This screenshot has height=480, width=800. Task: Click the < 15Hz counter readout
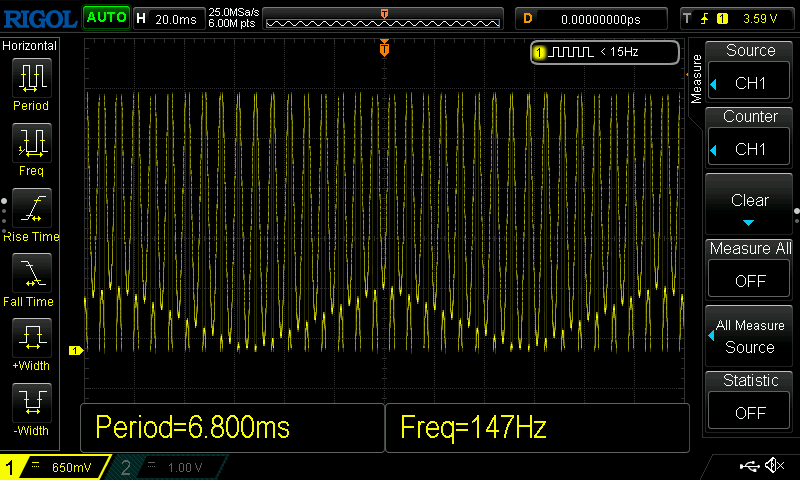click(x=619, y=52)
